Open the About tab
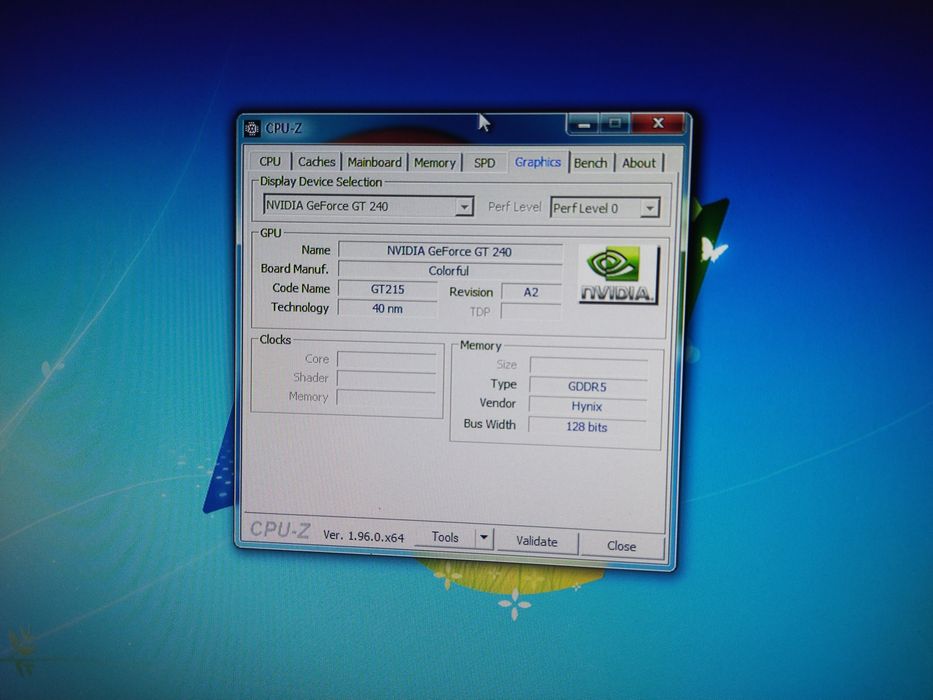 click(x=638, y=163)
